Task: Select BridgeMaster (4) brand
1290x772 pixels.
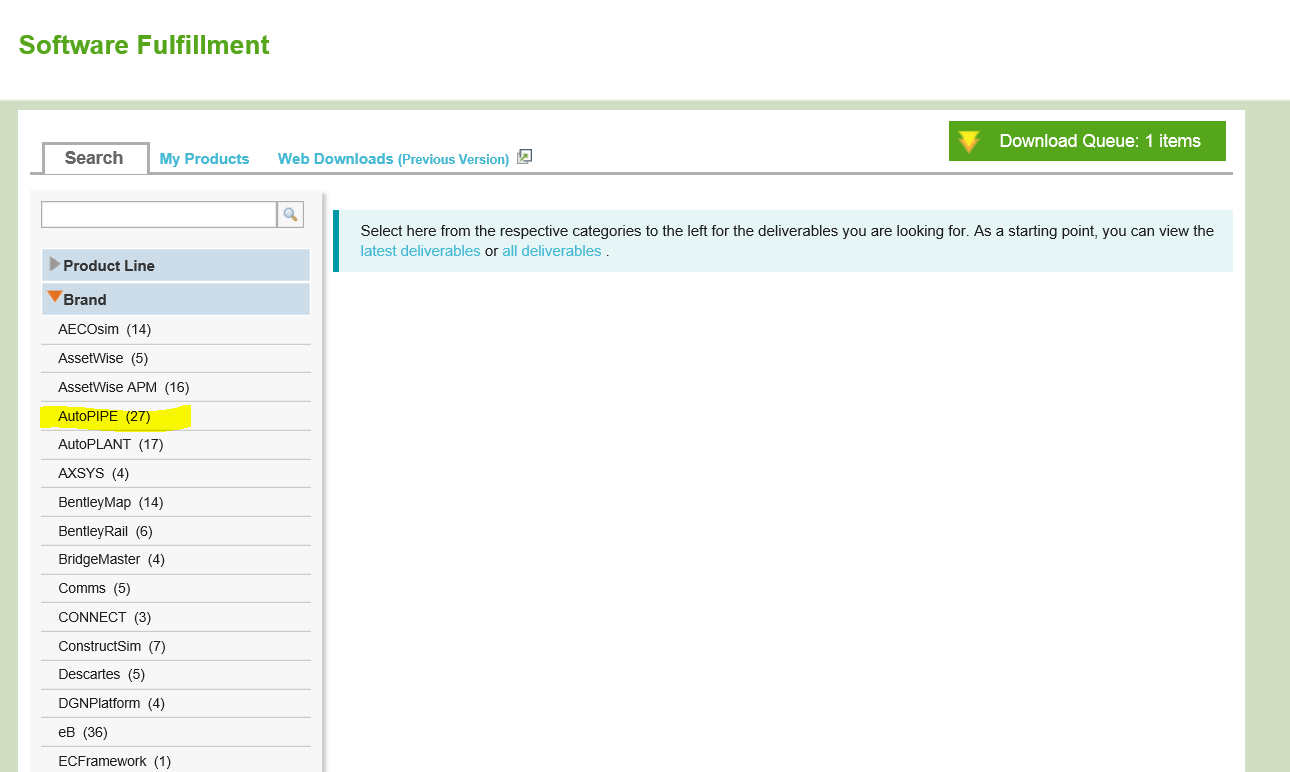Action: pyautogui.click(x=112, y=559)
